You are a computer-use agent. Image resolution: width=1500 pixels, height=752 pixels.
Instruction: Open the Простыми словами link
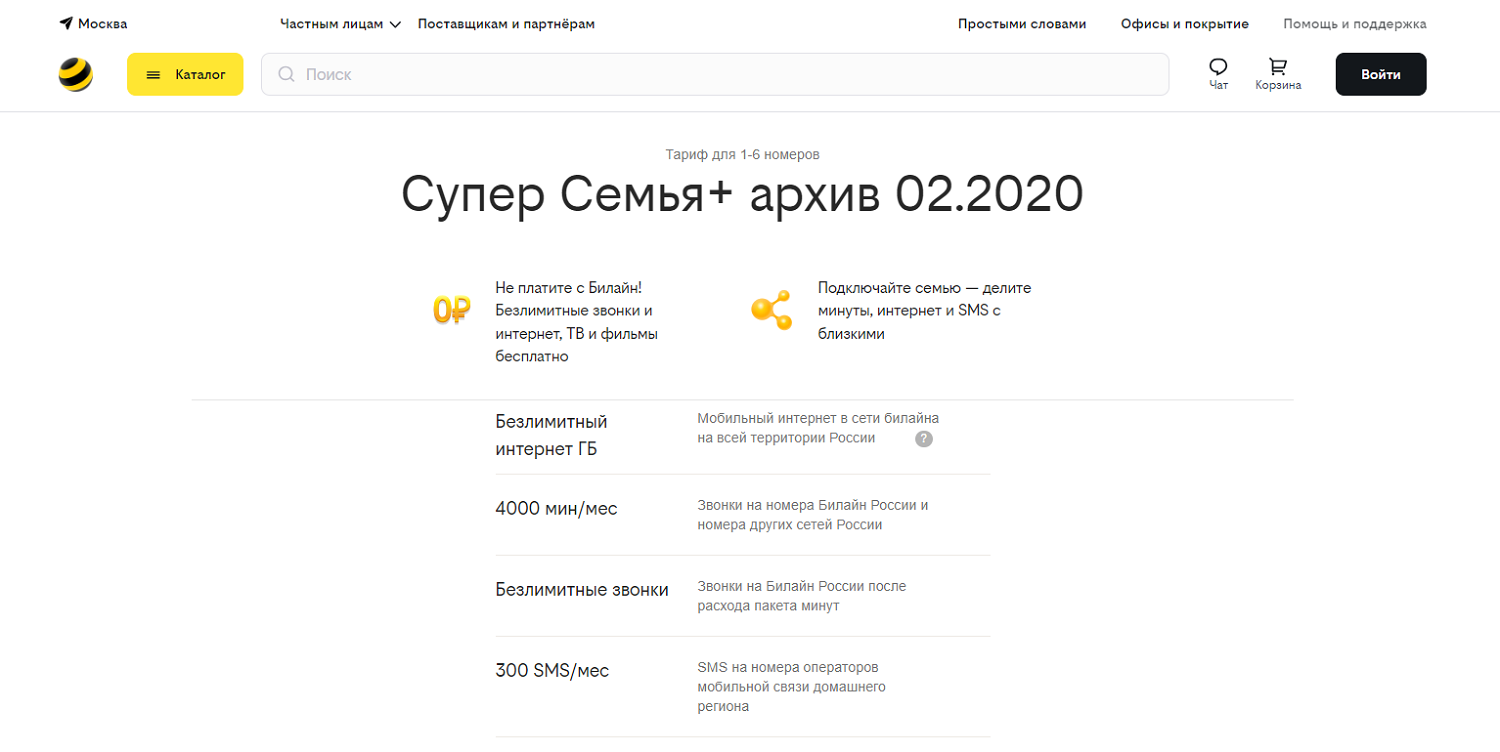[1022, 24]
